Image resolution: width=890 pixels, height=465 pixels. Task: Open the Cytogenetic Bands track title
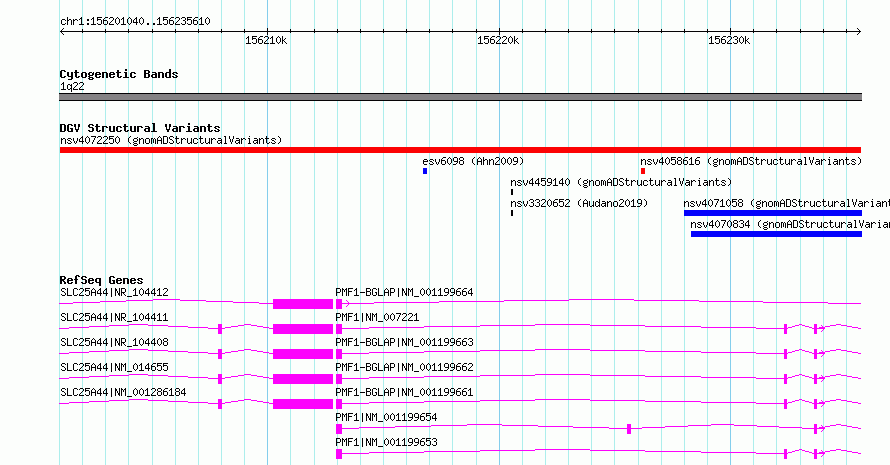(119, 74)
